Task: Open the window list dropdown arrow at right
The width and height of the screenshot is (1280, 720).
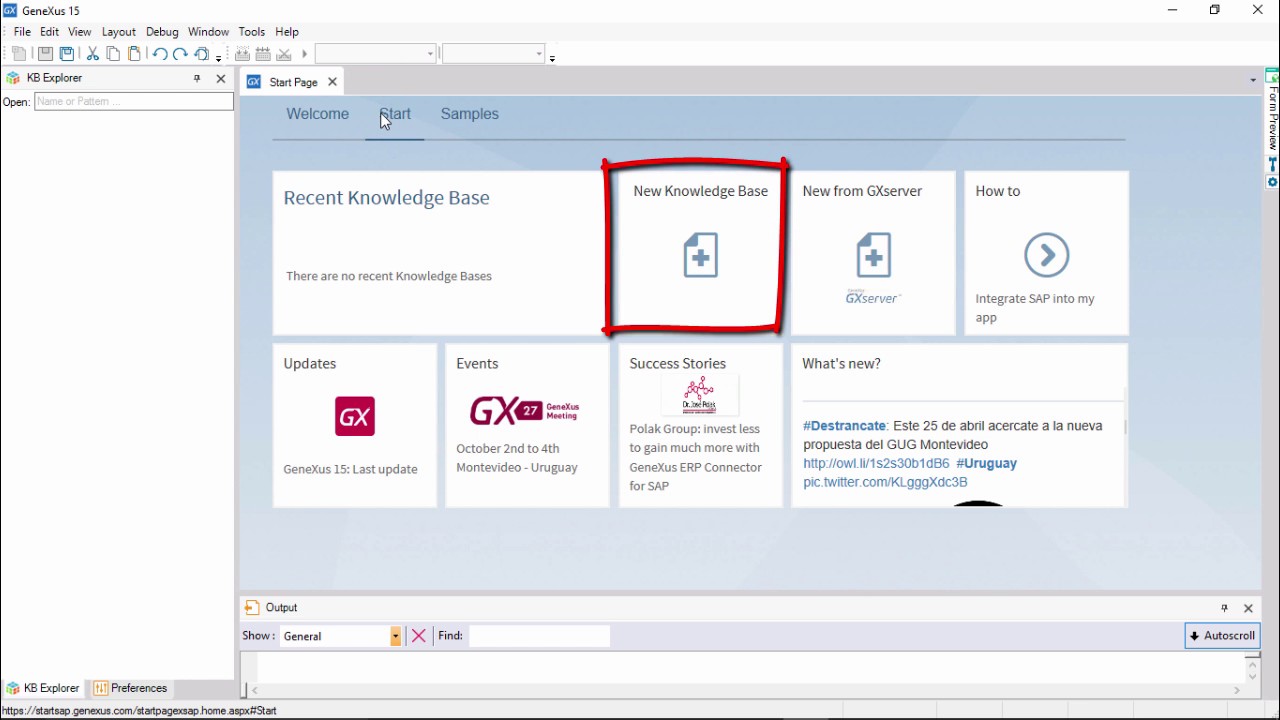Action: click(1253, 80)
